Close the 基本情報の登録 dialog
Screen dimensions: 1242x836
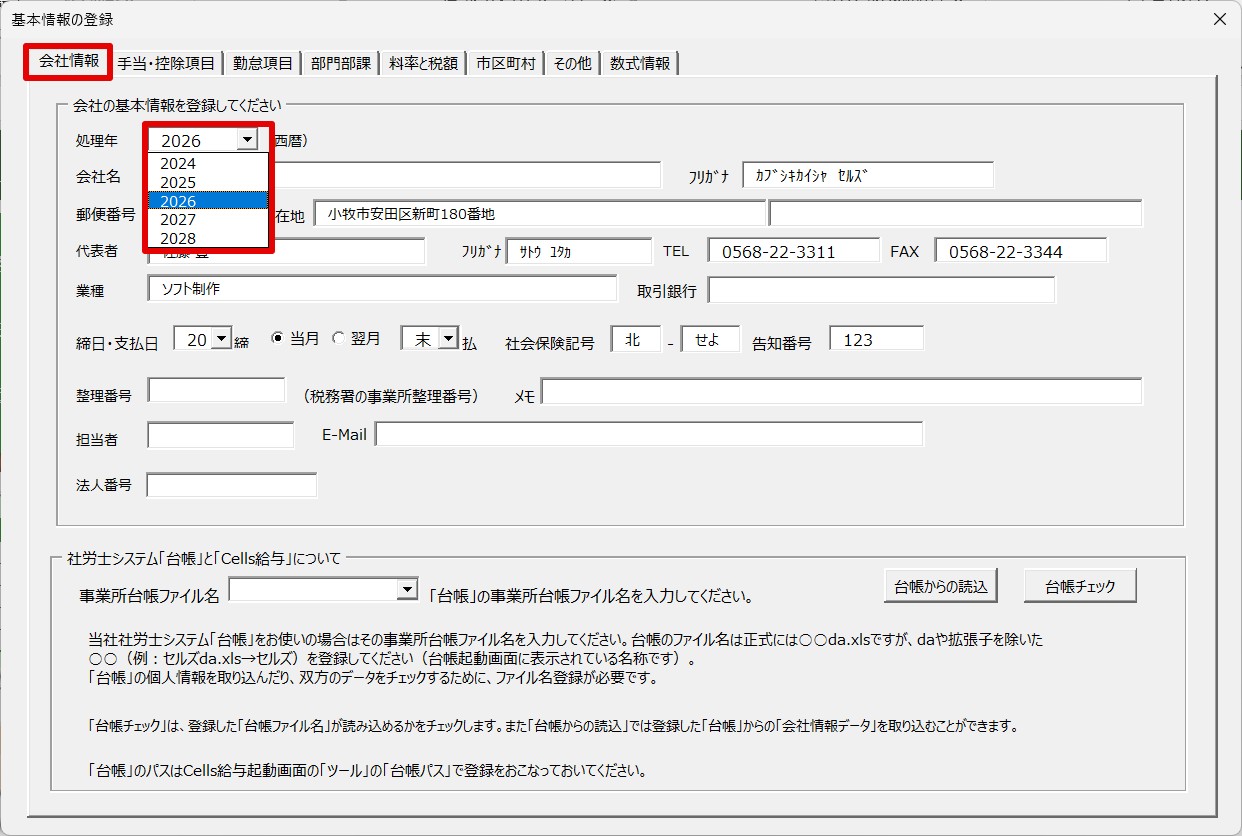1219,19
